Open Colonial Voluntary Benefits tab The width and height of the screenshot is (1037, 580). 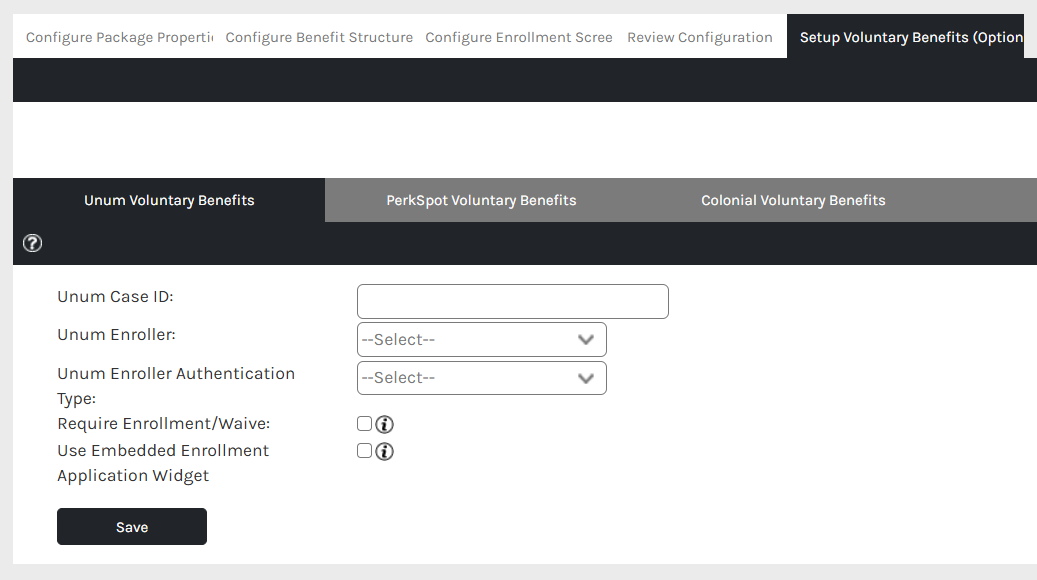coord(793,200)
